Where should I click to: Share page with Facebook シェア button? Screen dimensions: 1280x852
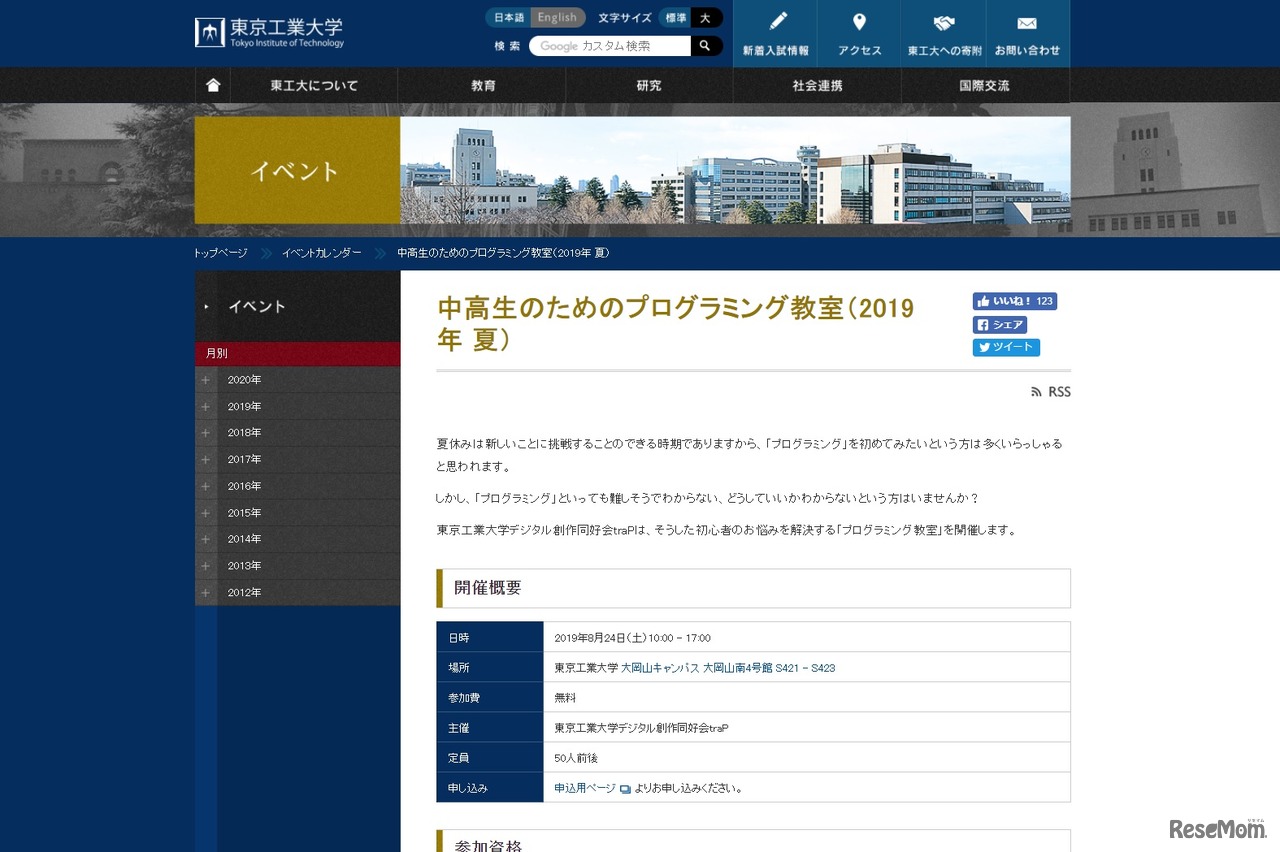(x=1000, y=325)
